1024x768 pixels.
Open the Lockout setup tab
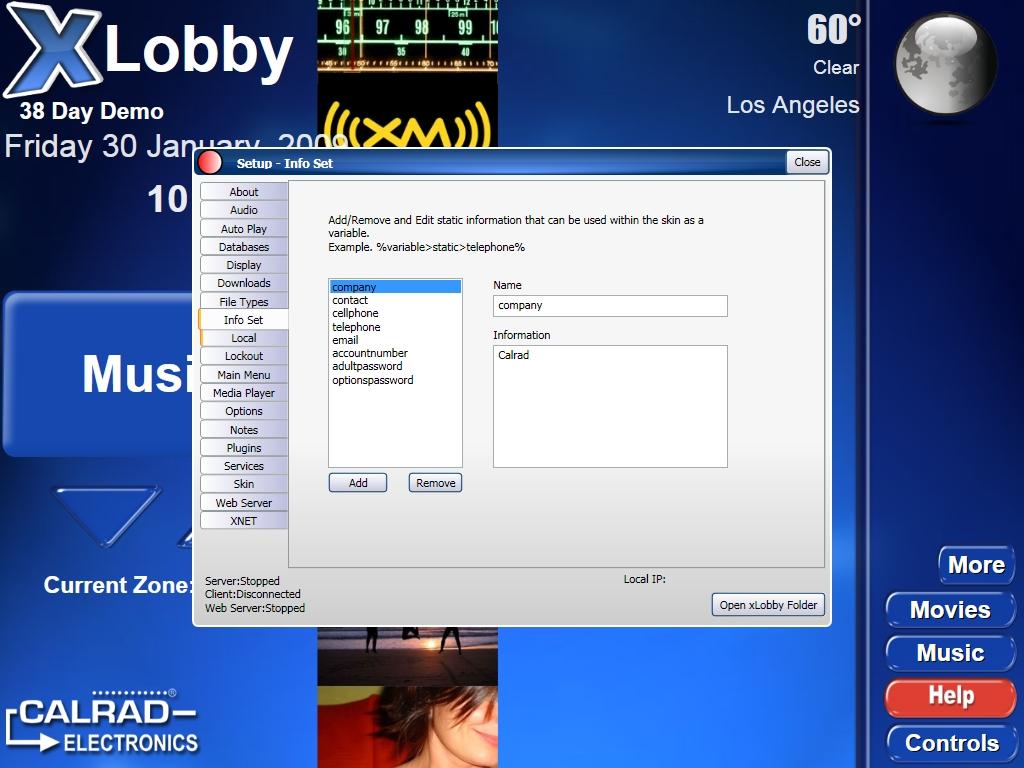[x=244, y=356]
